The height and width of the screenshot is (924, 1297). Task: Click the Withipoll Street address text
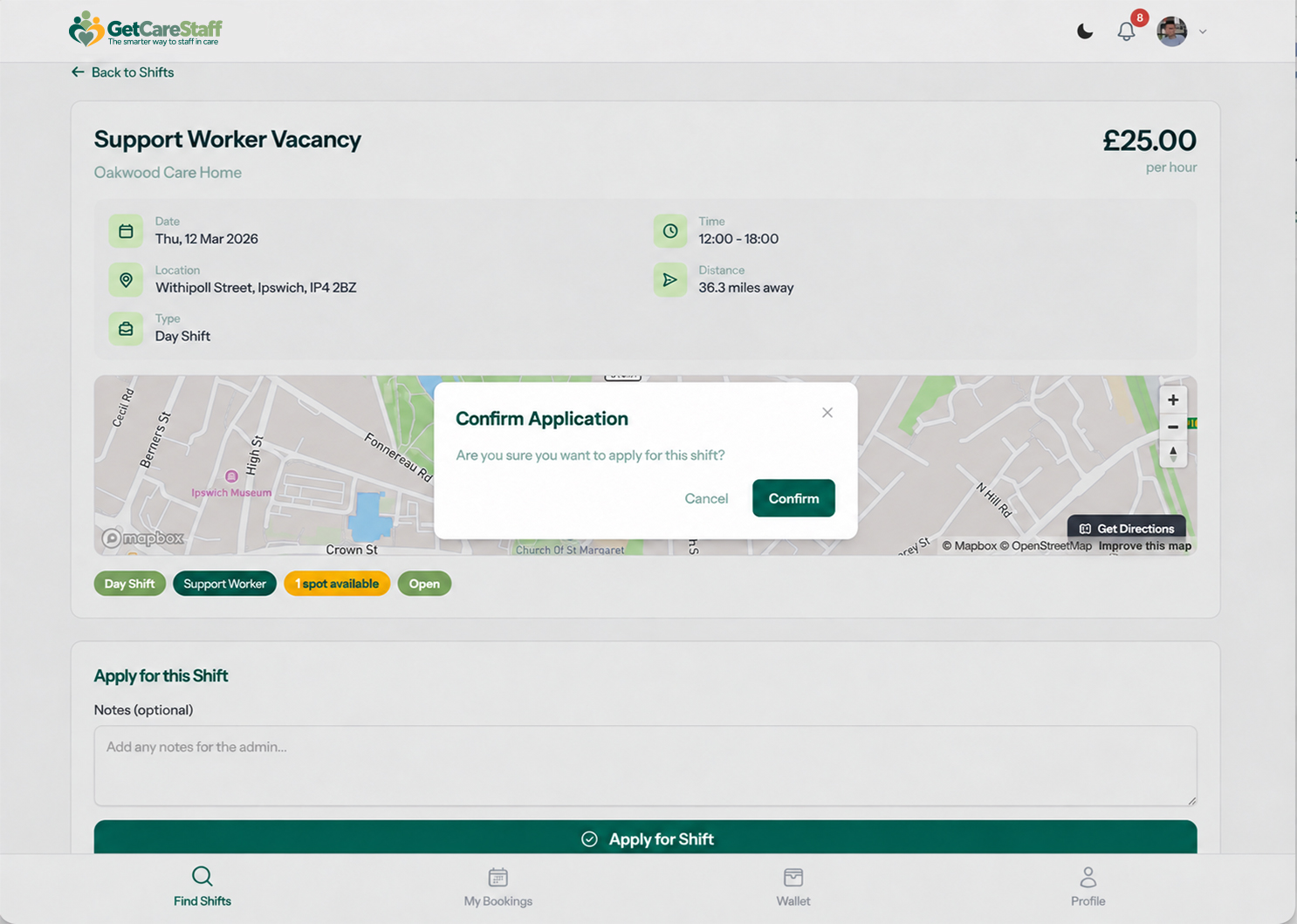[x=256, y=288]
